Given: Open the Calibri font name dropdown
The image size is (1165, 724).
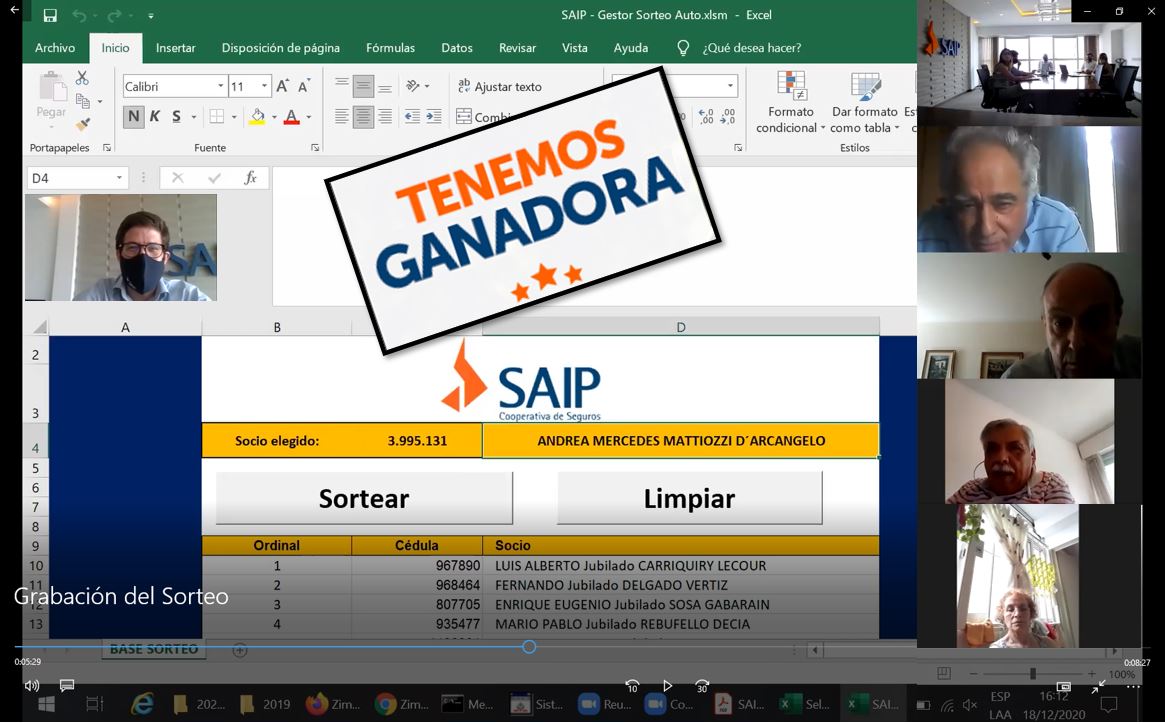Looking at the screenshot, I should [221, 87].
